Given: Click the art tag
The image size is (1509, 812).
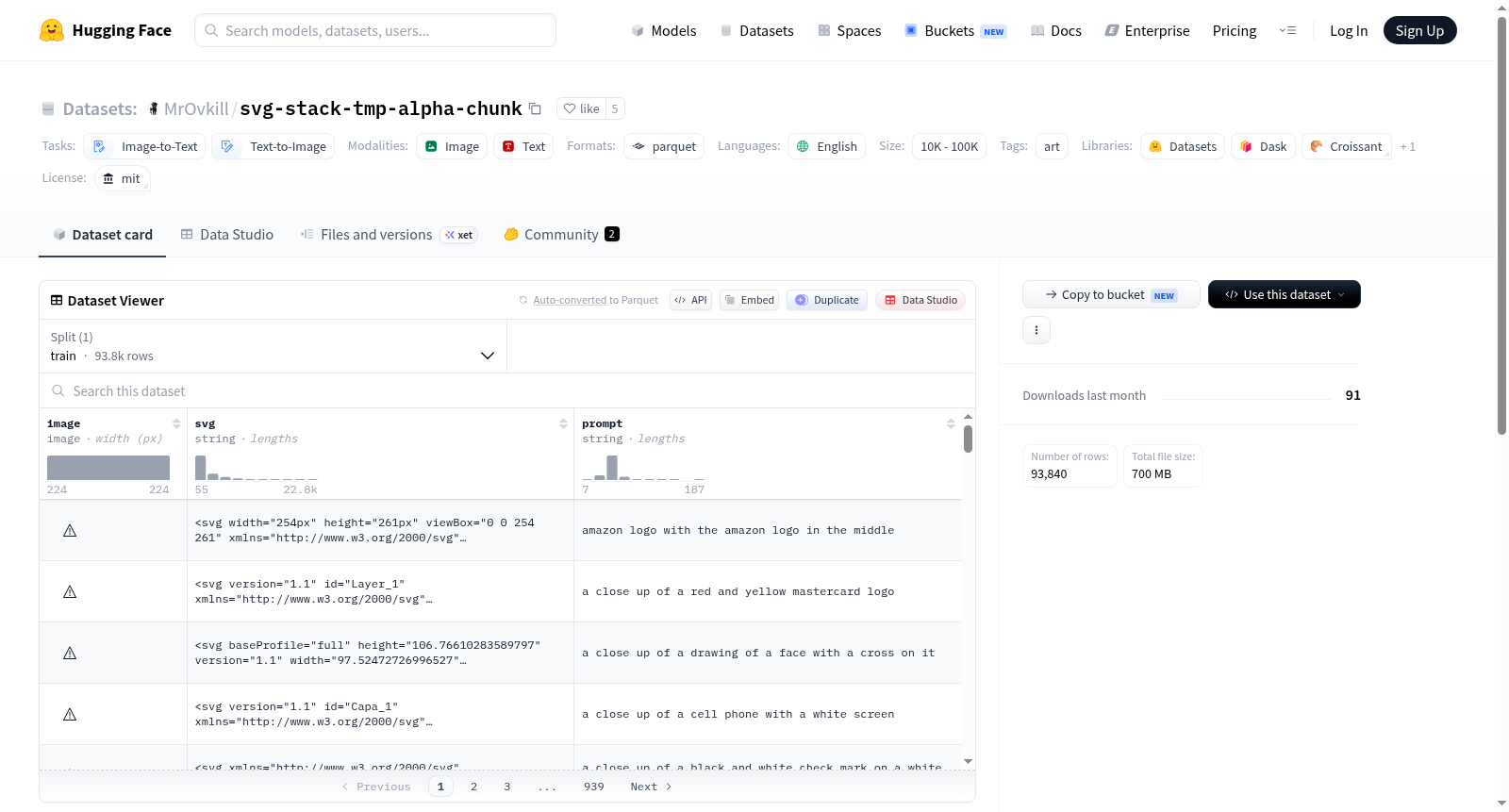Looking at the screenshot, I should tap(1052, 146).
